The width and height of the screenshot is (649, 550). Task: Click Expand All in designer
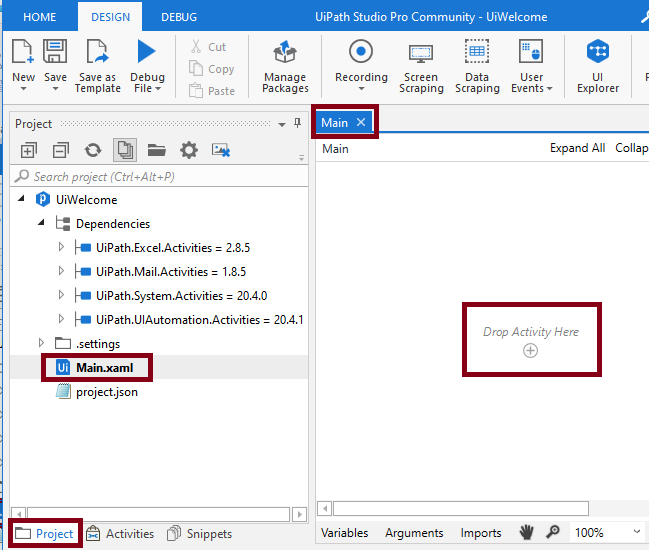pyautogui.click(x=577, y=148)
